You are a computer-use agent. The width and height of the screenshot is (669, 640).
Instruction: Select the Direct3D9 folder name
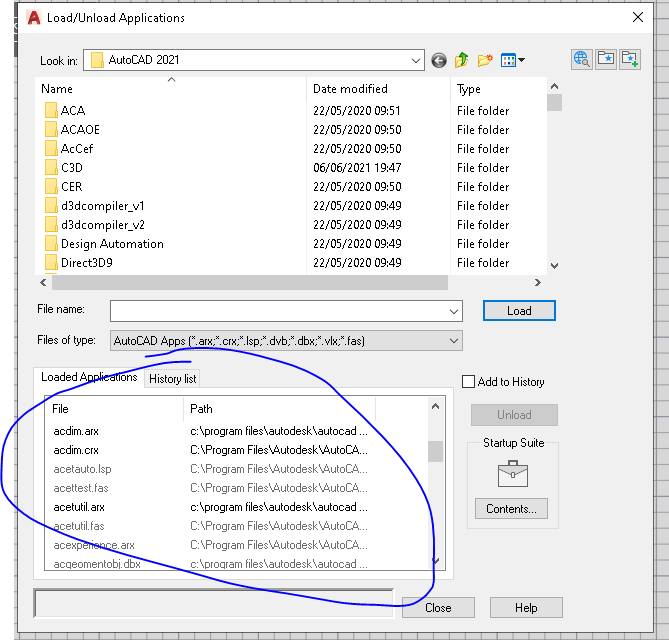pyautogui.click(x=87, y=262)
